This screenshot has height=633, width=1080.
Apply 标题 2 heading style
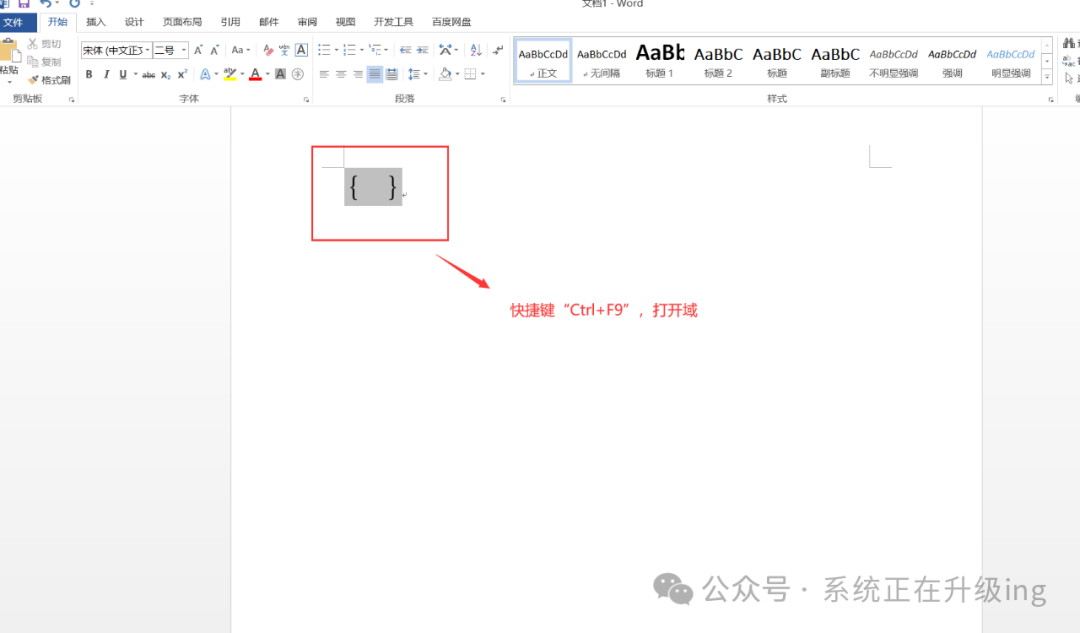pyautogui.click(x=718, y=61)
